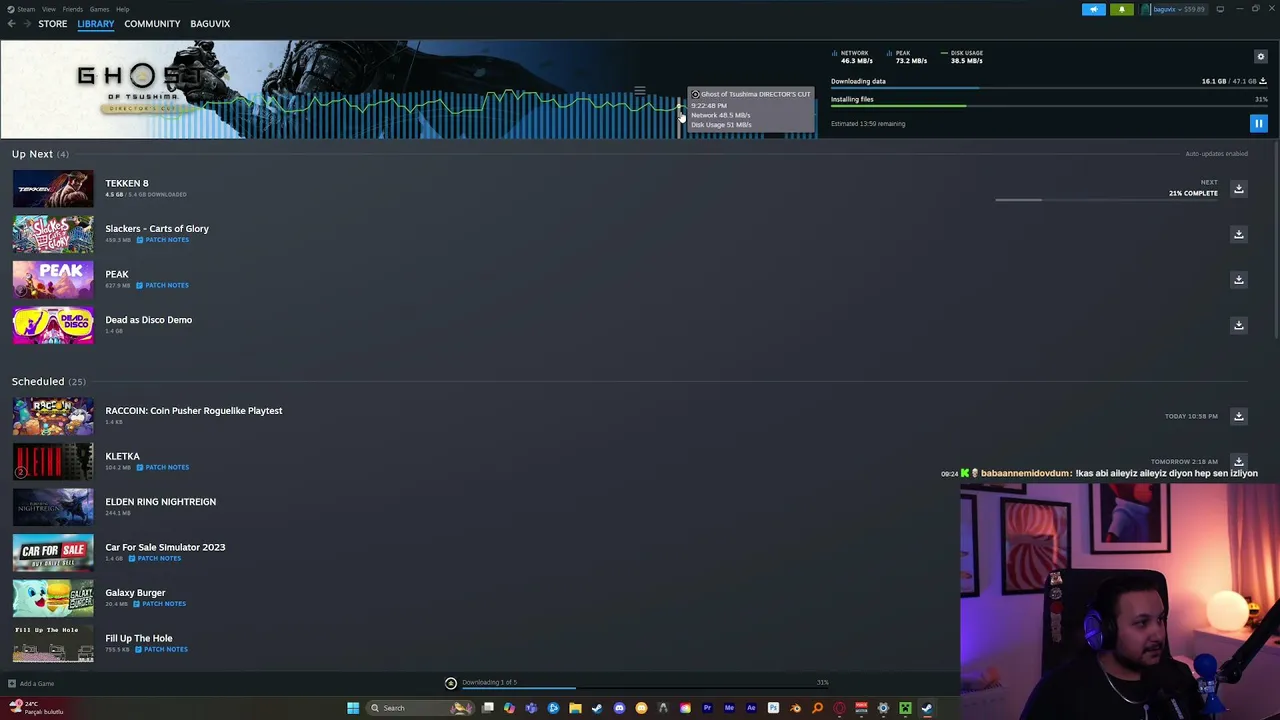Open Media Encoder from the taskbar

(729, 708)
